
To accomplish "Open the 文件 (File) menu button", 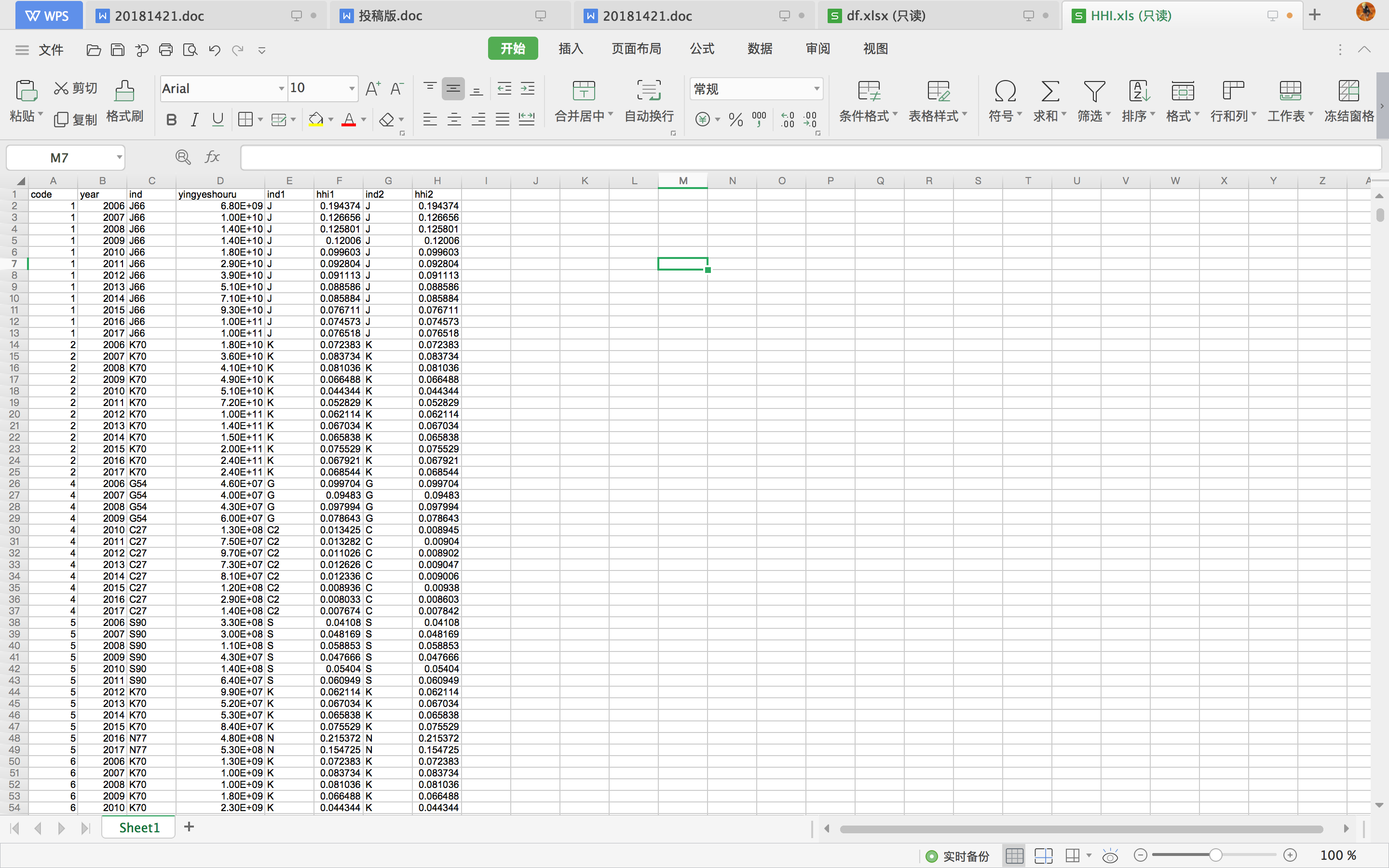I will (x=51, y=50).
